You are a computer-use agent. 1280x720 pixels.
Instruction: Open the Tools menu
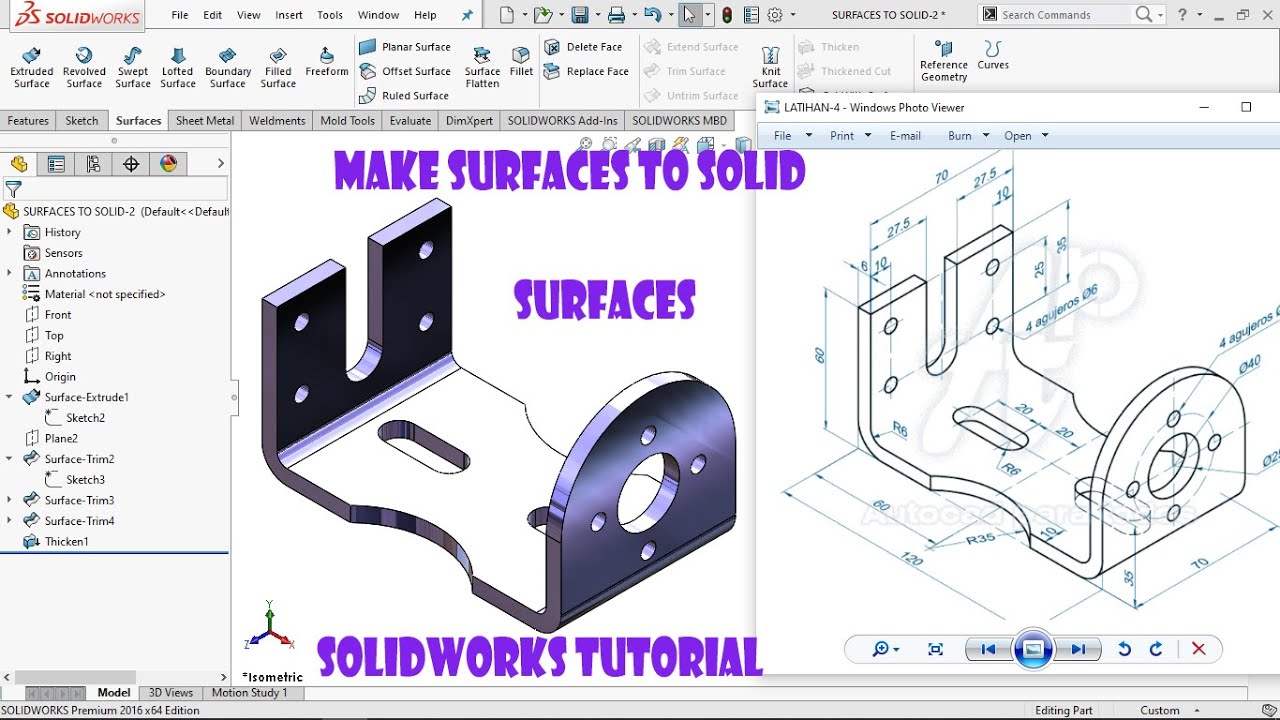330,15
